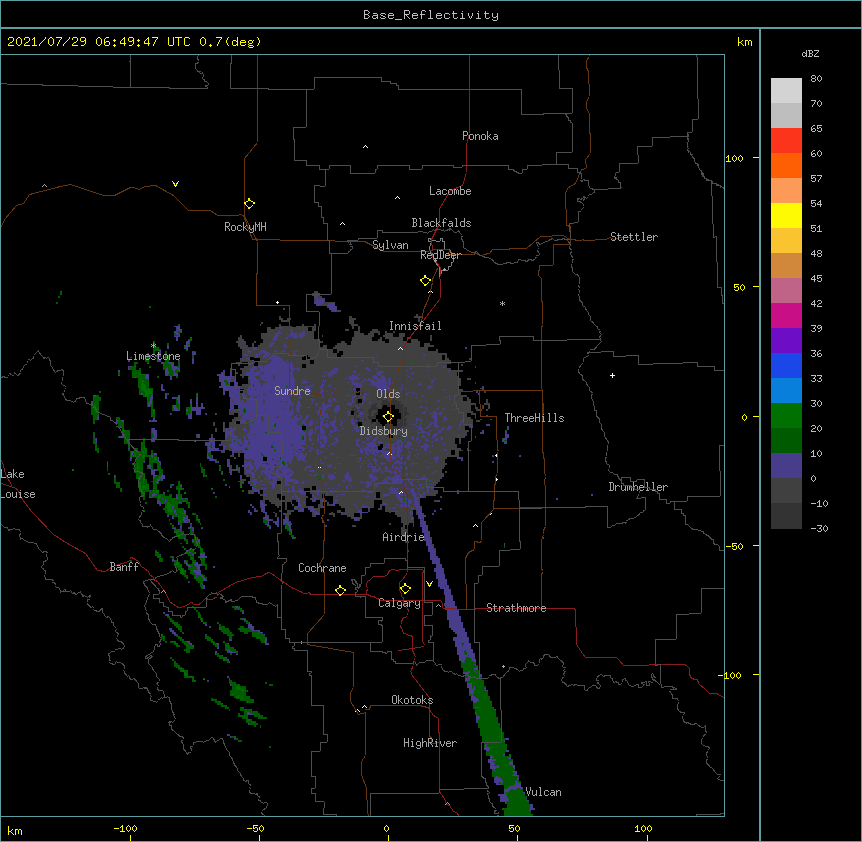Select the slate purple 0-10 dBZ legend swatch
Image resolution: width=862 pixels, height=842 pixels.
tap(786, 466)
